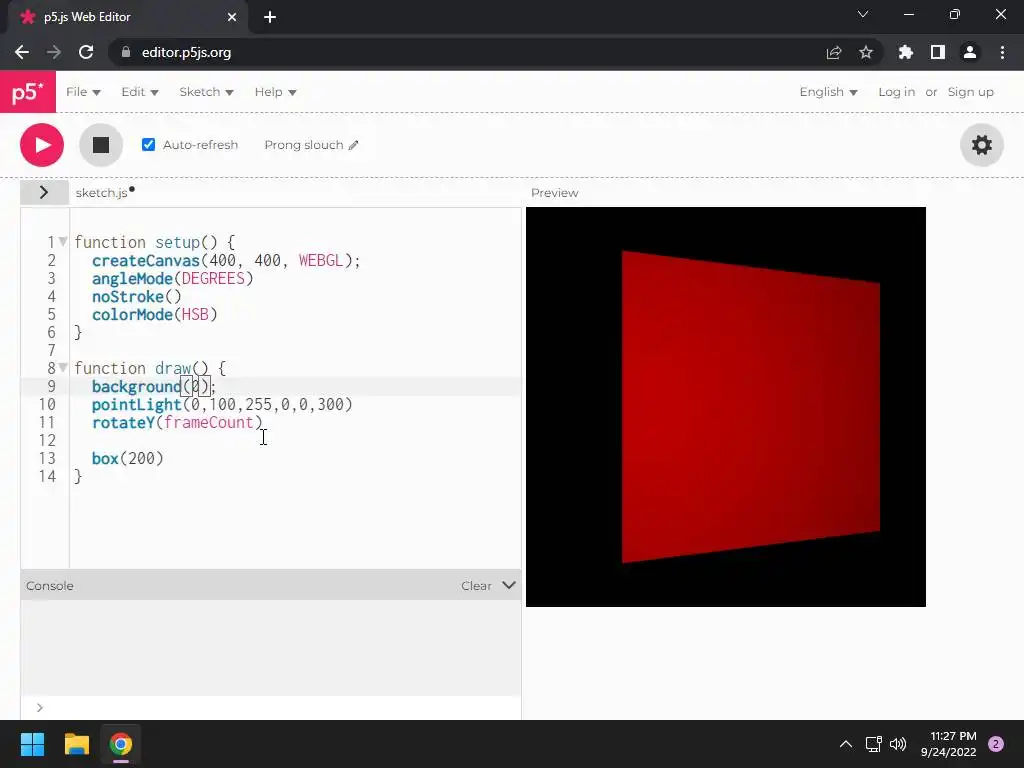Click on the pointLight code line

[222, 404]
